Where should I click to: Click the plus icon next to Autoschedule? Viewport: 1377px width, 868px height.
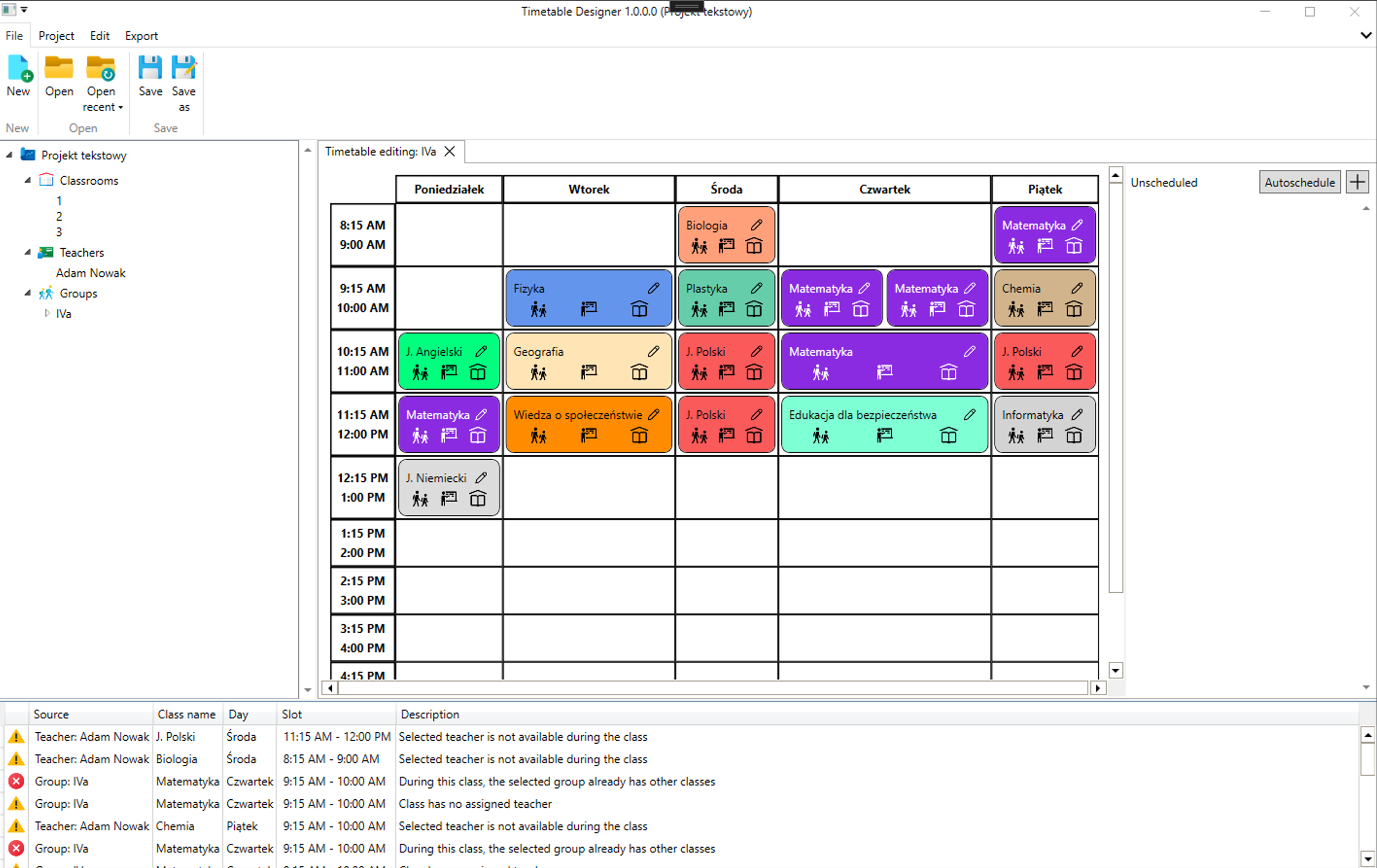click(x=1357, y=182)
